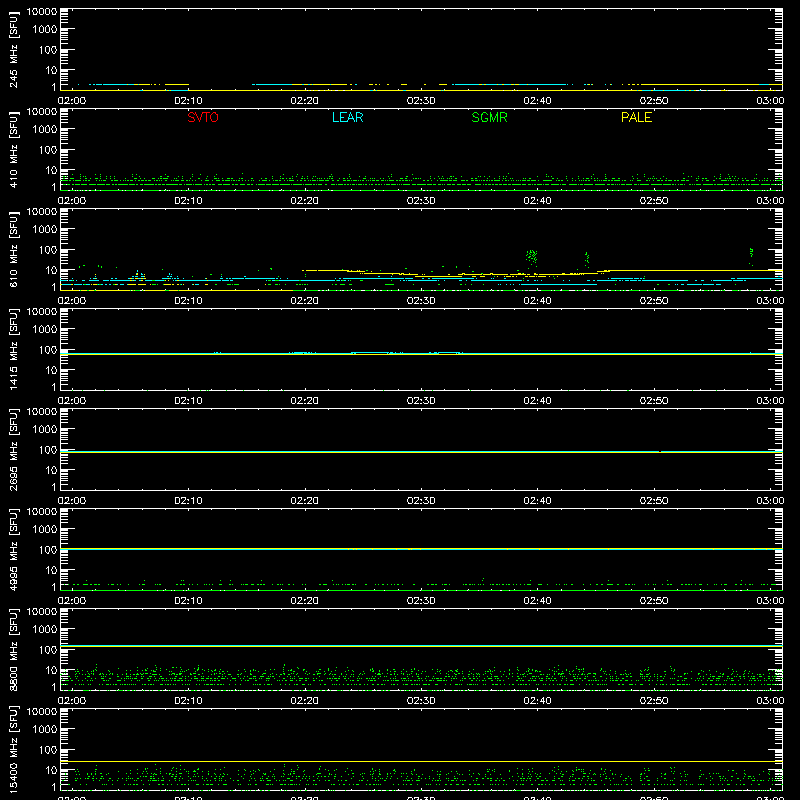Screen dimensions: 800x800
Task: Click green spike near 03:00 in 610 MHz panel
Action: click(751, 256)
